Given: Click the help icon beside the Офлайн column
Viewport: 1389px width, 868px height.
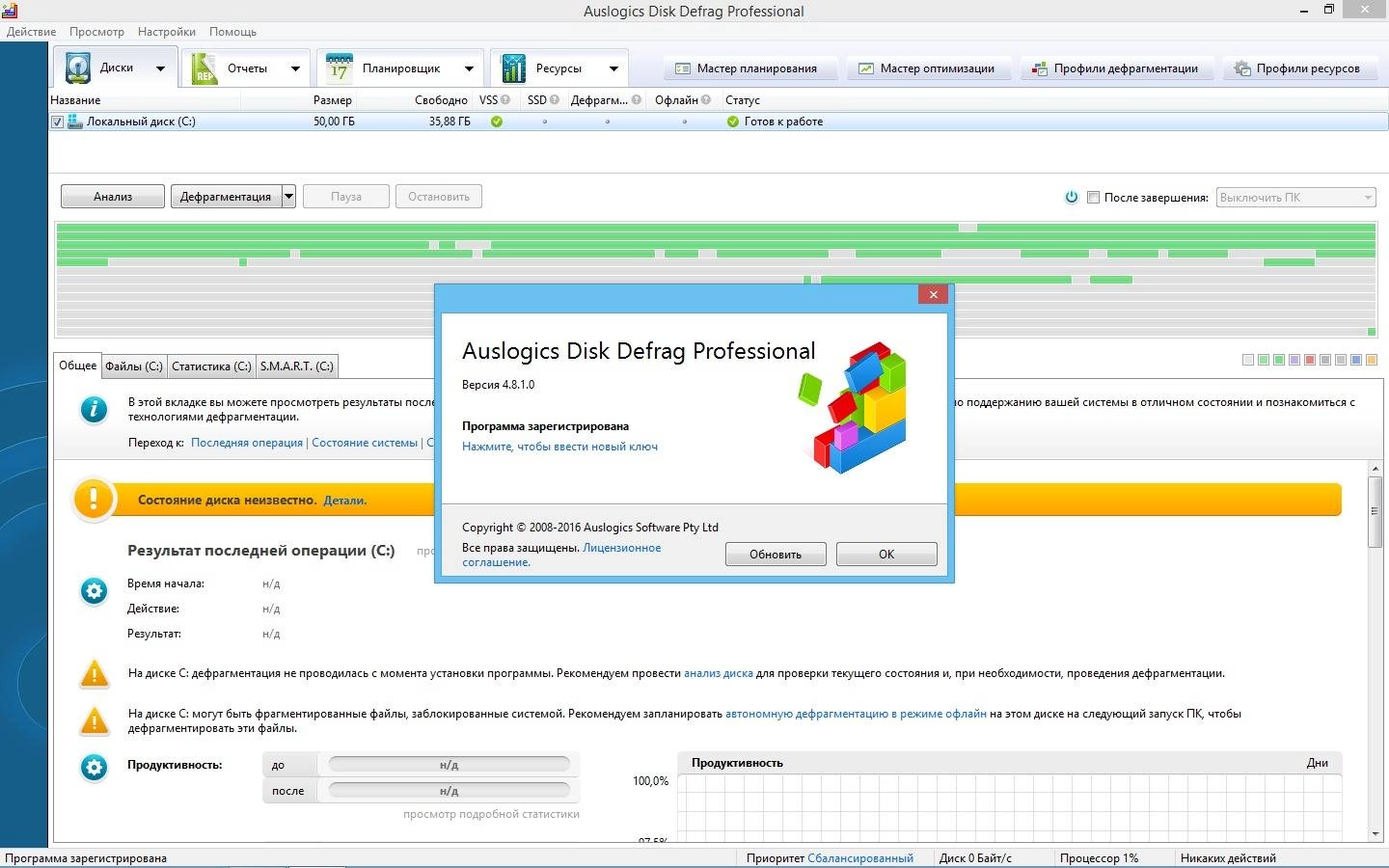Looking at the screenshot, I should click(706, 99).
